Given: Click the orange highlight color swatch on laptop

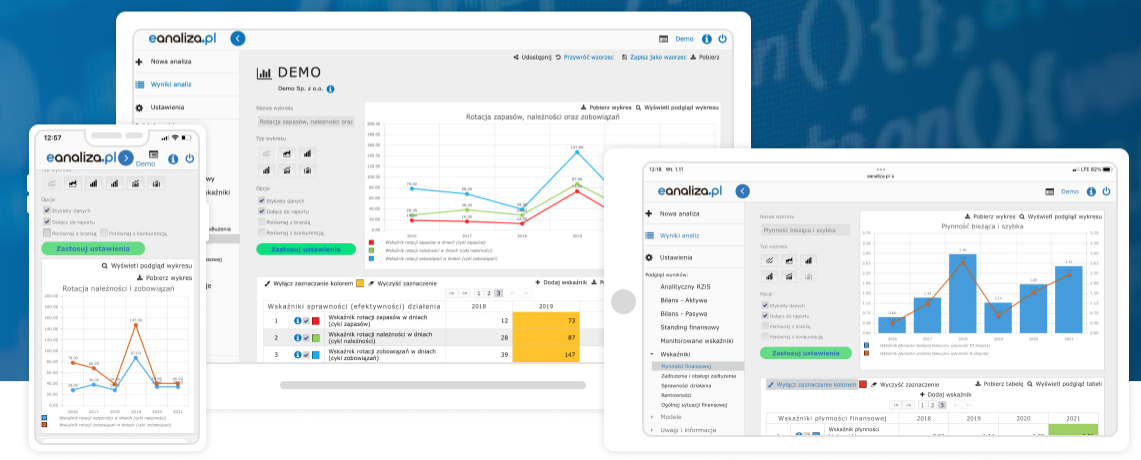Looking at the screenshot, I should (x=359, y=283).
